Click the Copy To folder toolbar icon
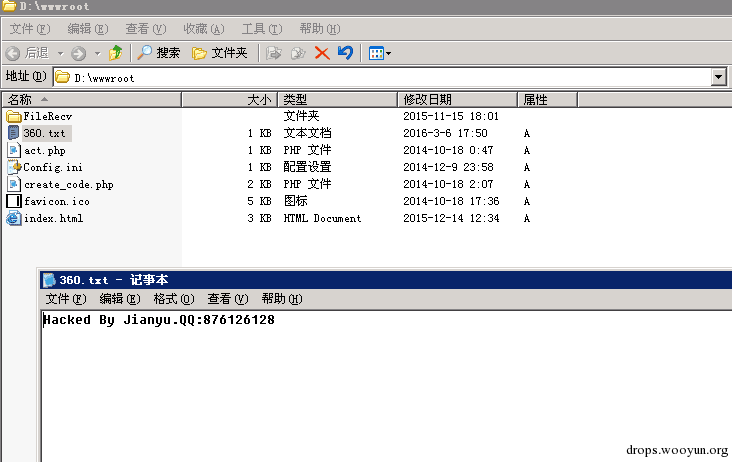732x462 pixels. pos(298,53)
